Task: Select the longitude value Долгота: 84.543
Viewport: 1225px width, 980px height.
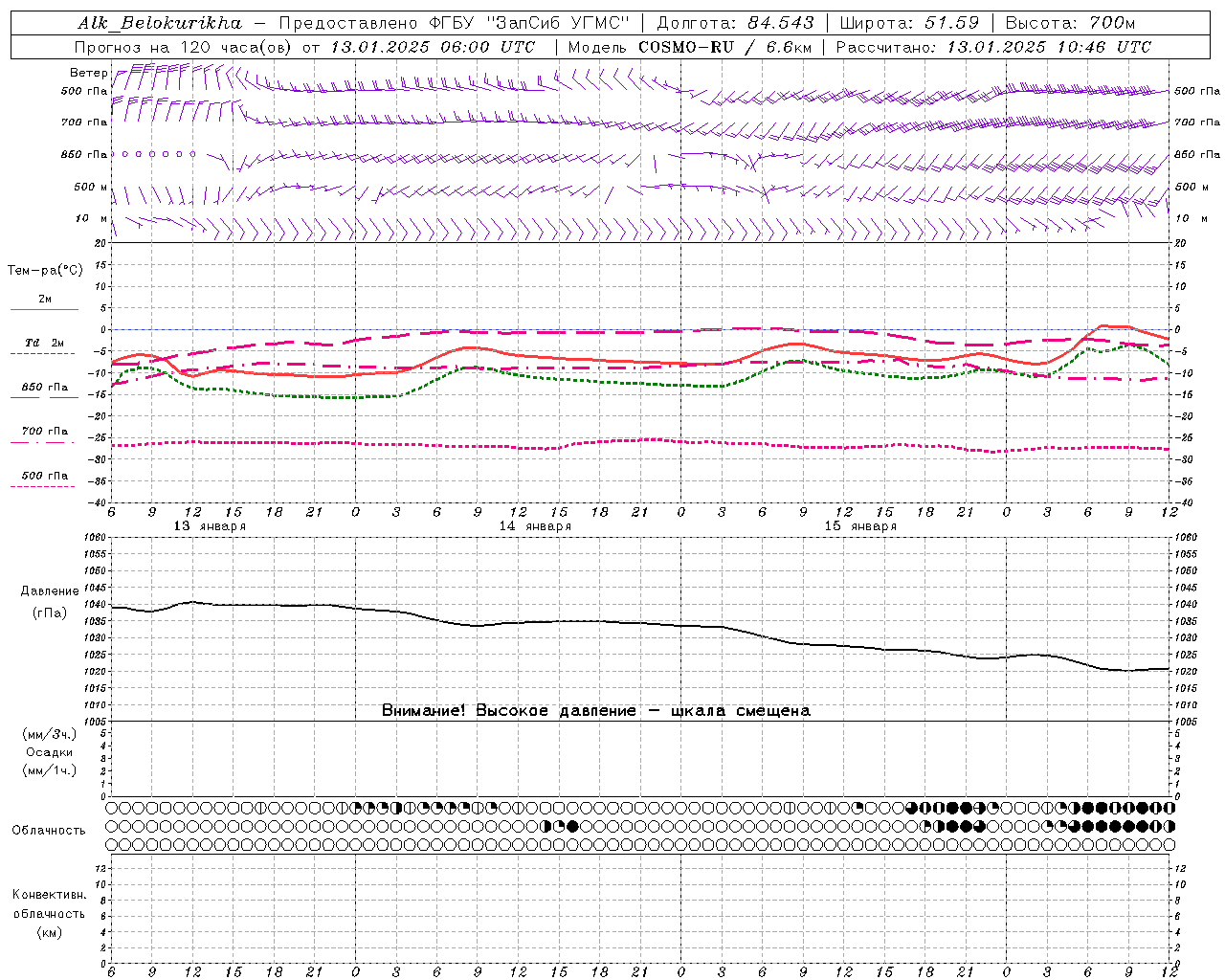Action: (735, 23)
